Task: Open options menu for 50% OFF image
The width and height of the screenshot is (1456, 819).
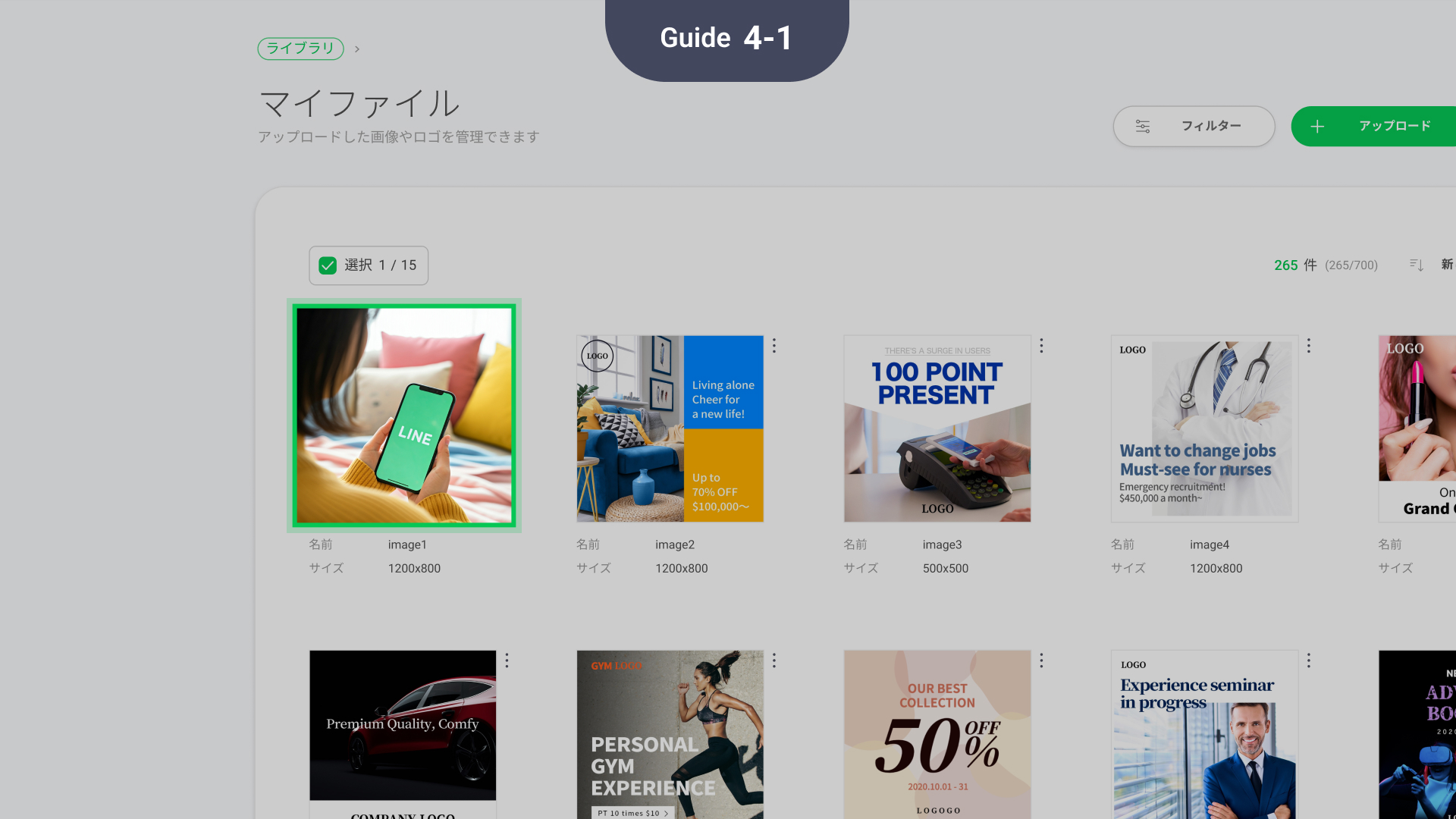Action: (x=1041, y=661)
